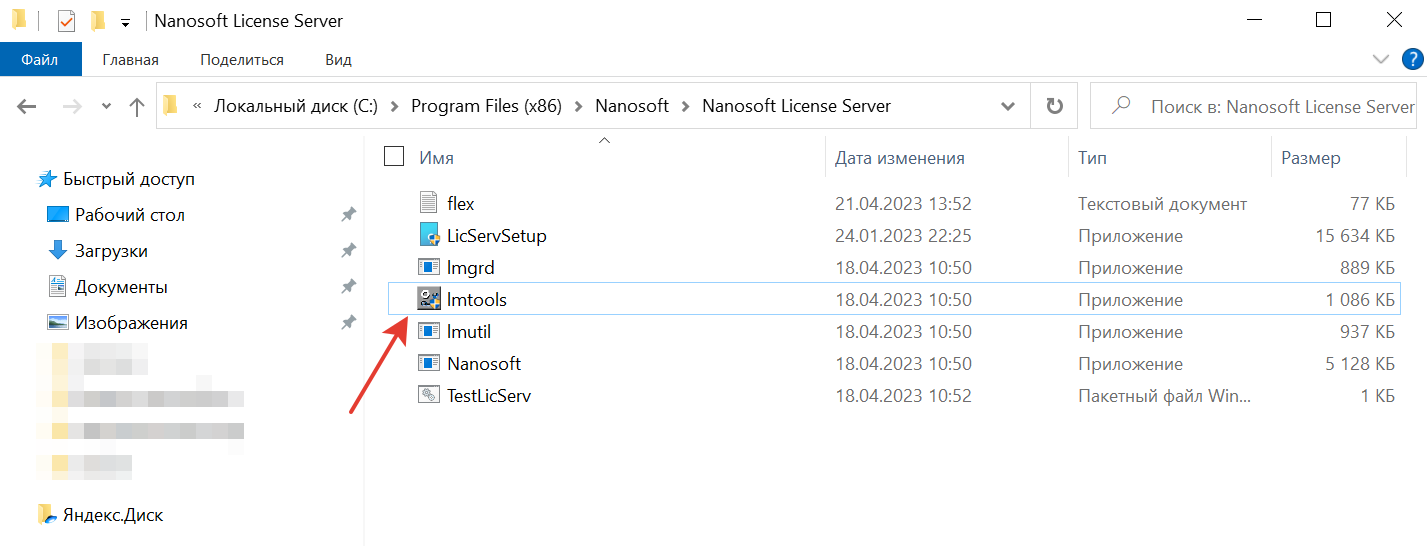Sort by the Имя column header
Viewport: 1427px width, 546px height.
[436, 158]
